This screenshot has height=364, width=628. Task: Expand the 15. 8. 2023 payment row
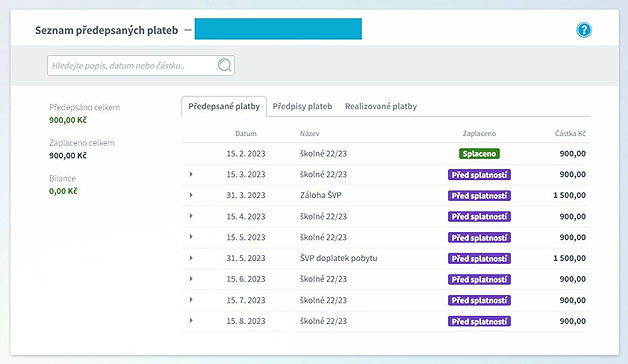point(191,320)
